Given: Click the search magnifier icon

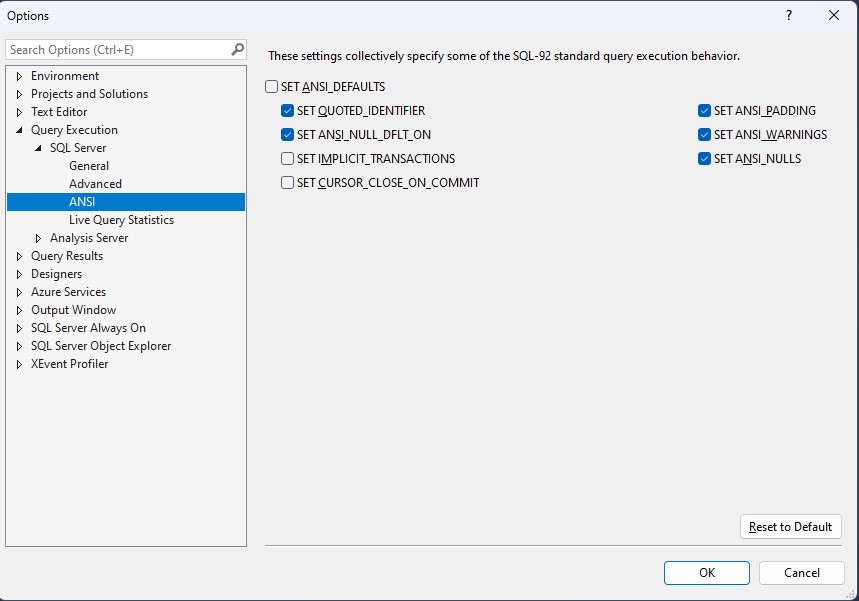Looking at the screenshot, I should coord(237,50).
